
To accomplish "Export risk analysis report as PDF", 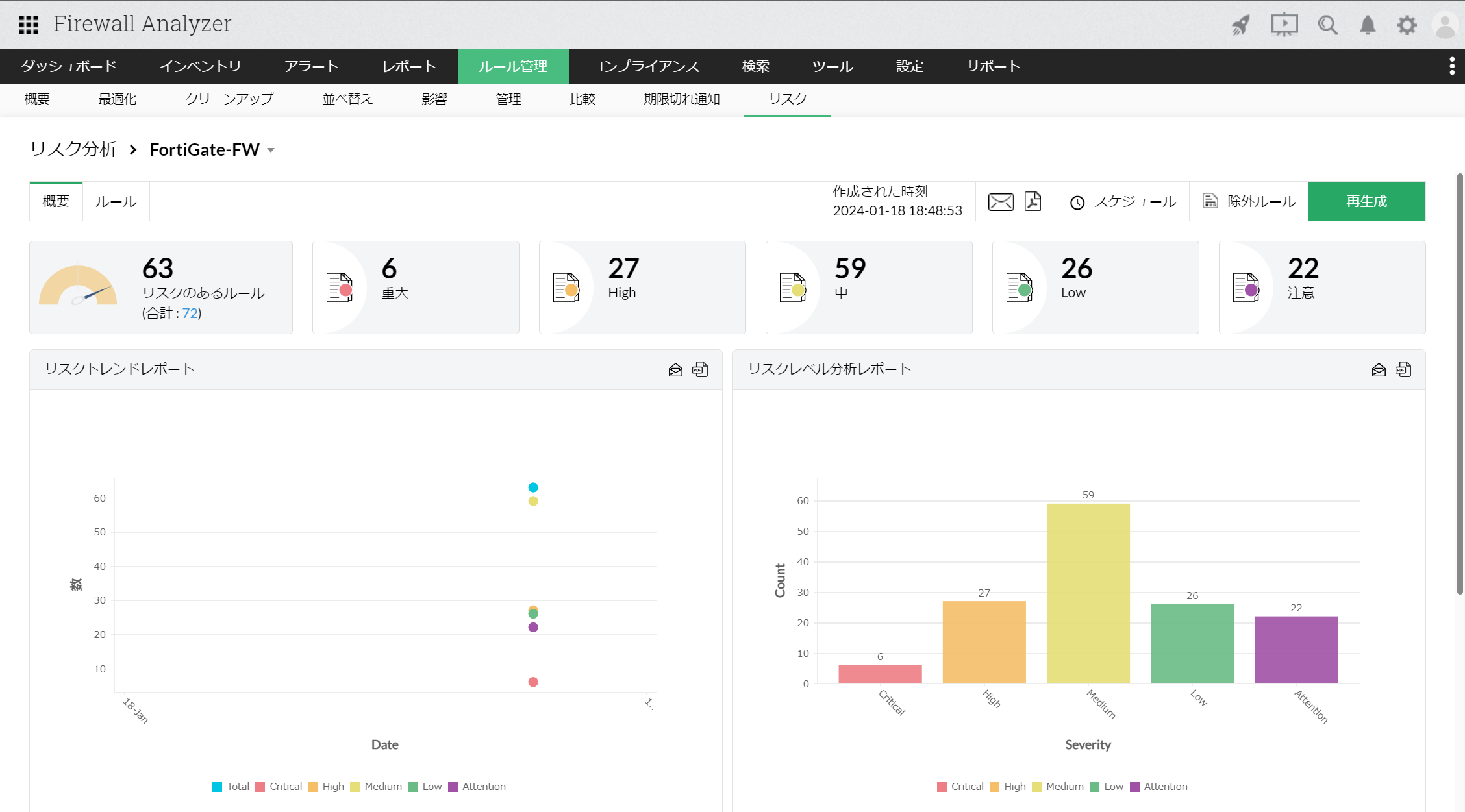I will coord(1033,202).
